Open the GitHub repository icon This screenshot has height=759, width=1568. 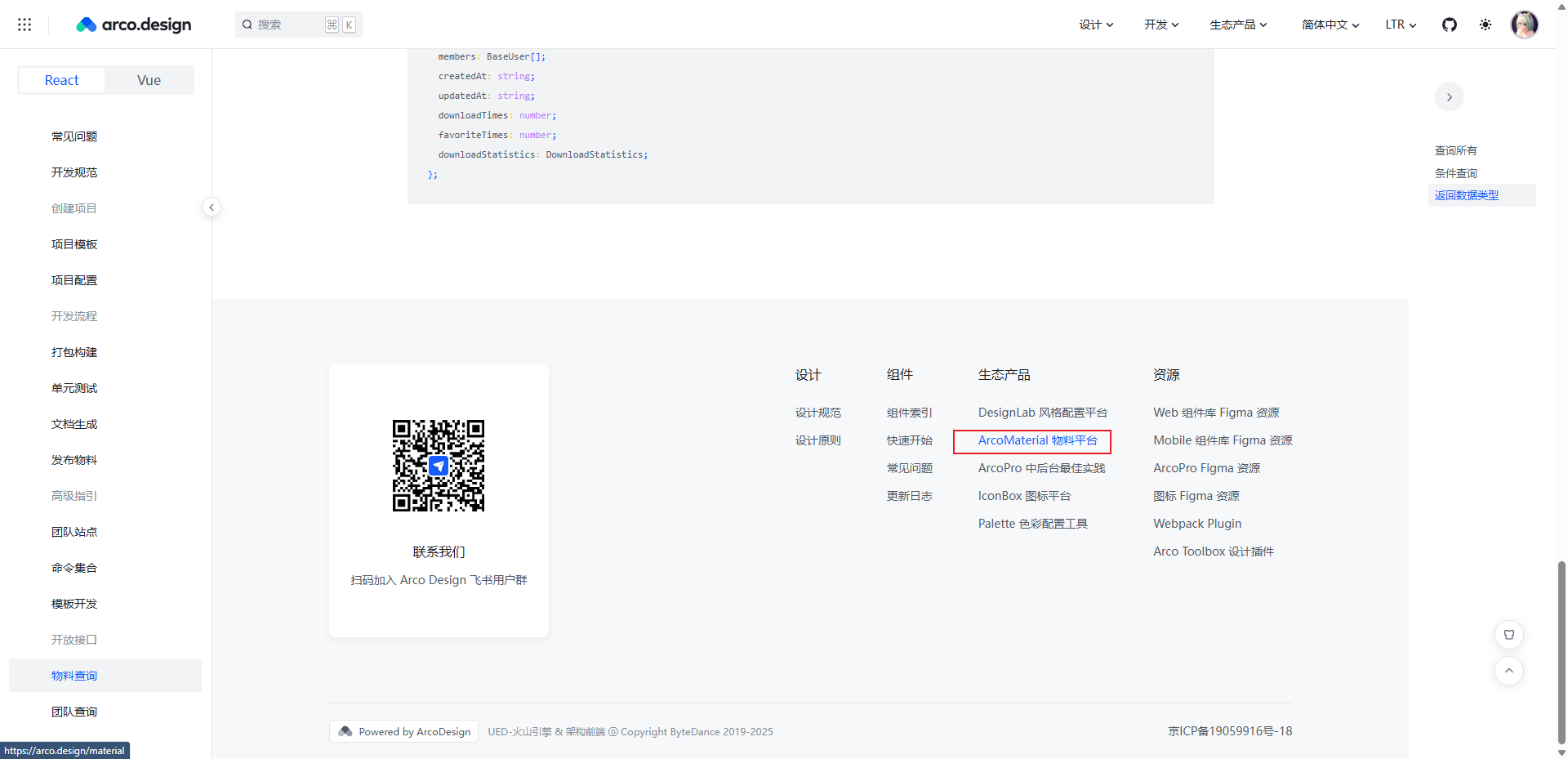pyautogui.click(x=1449, y=25)
